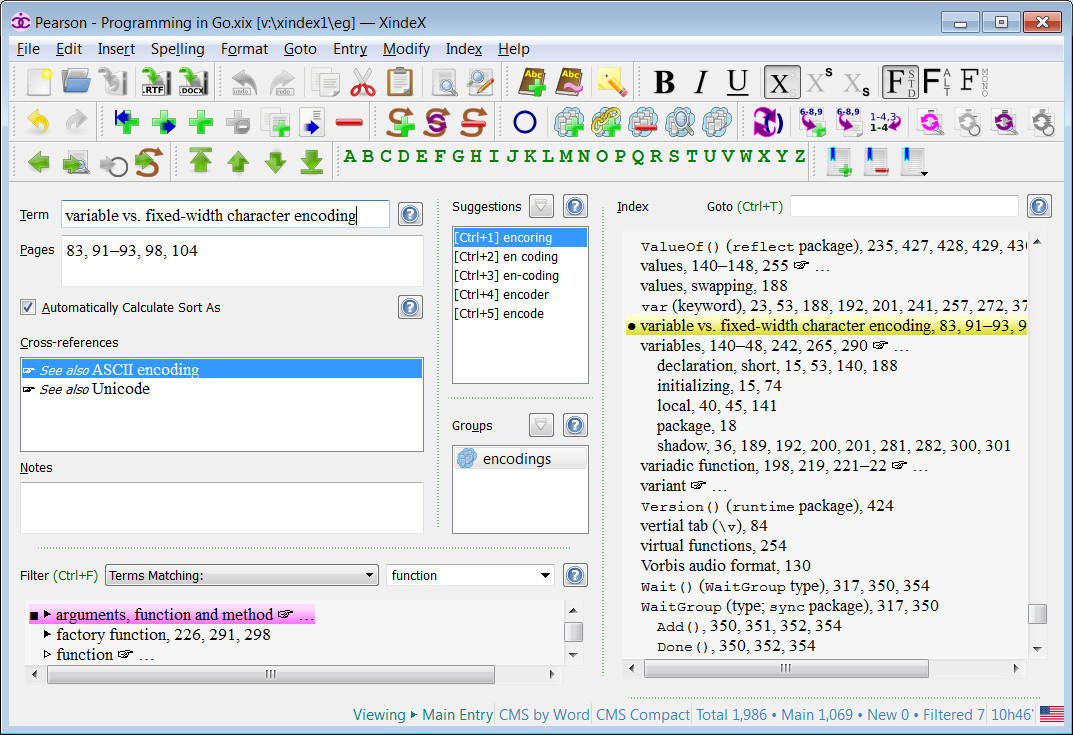Go to first entry double-up arrow
1073x735 pixels.
click(201, 162)
